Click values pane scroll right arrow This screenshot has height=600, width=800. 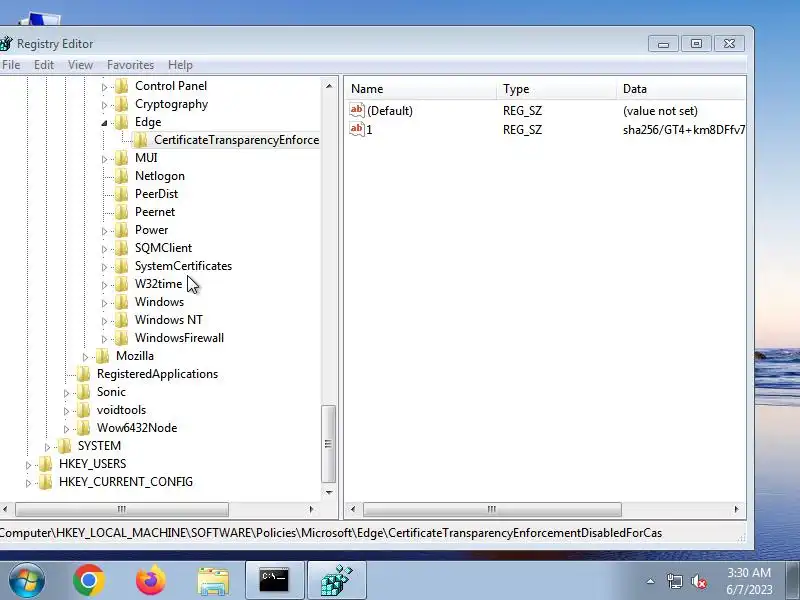(x=736, y=509)
